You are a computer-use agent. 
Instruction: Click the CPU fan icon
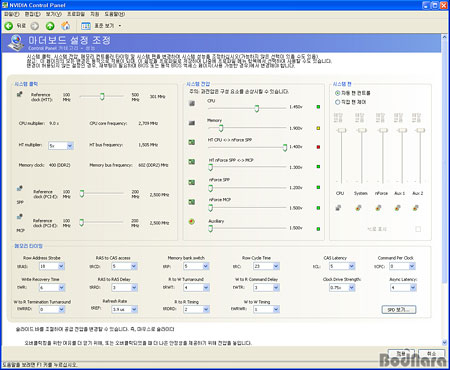pyautogui.click(x=338, y=208)
